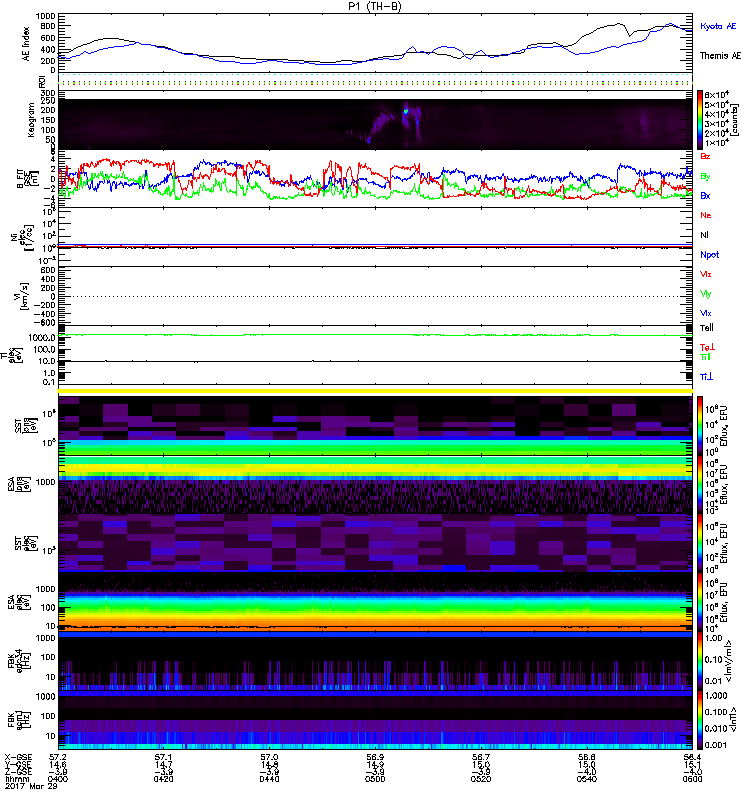
Task: Click the 1000 tick on the AE Index axis
Action: pyautogui.click(x=45, y=16)
